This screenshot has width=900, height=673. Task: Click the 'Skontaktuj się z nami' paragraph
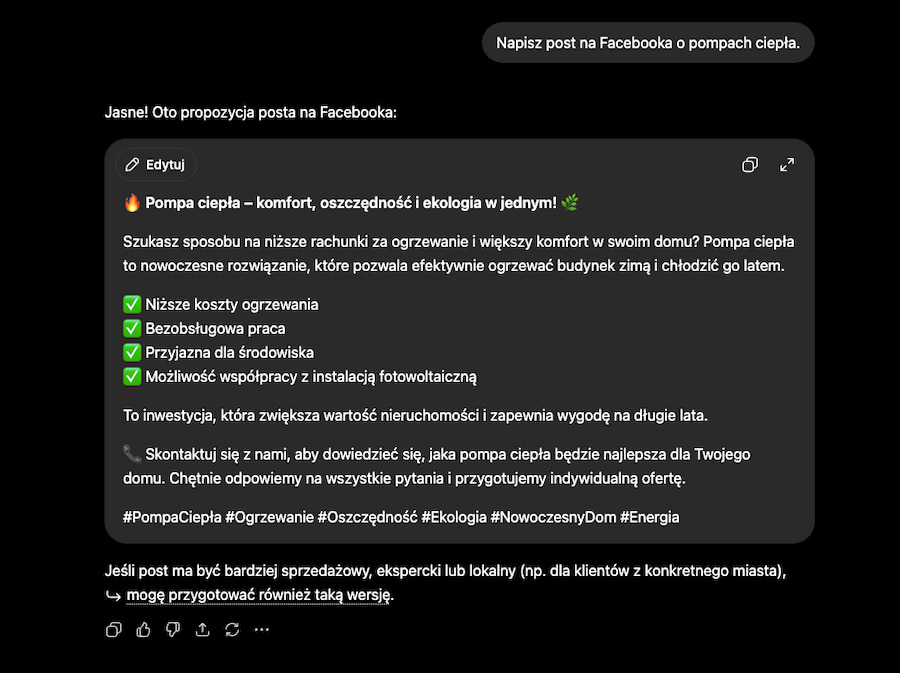tap(437, 466)
